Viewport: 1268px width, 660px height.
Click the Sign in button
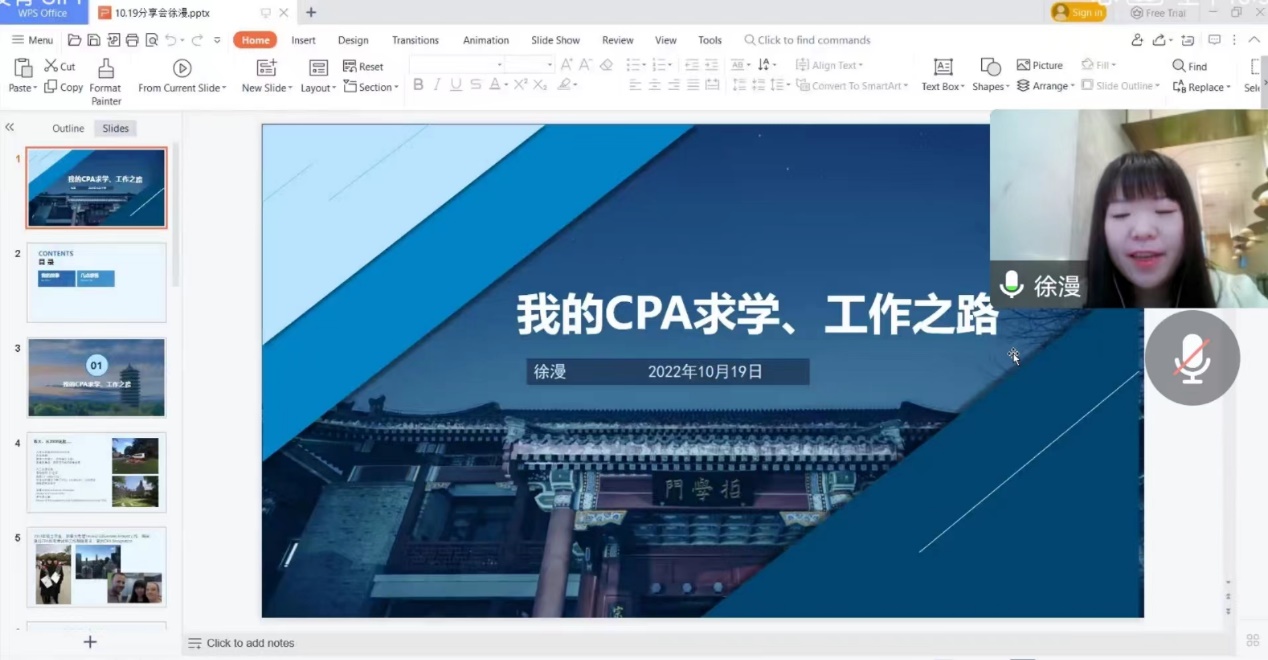click(1077, 12)
